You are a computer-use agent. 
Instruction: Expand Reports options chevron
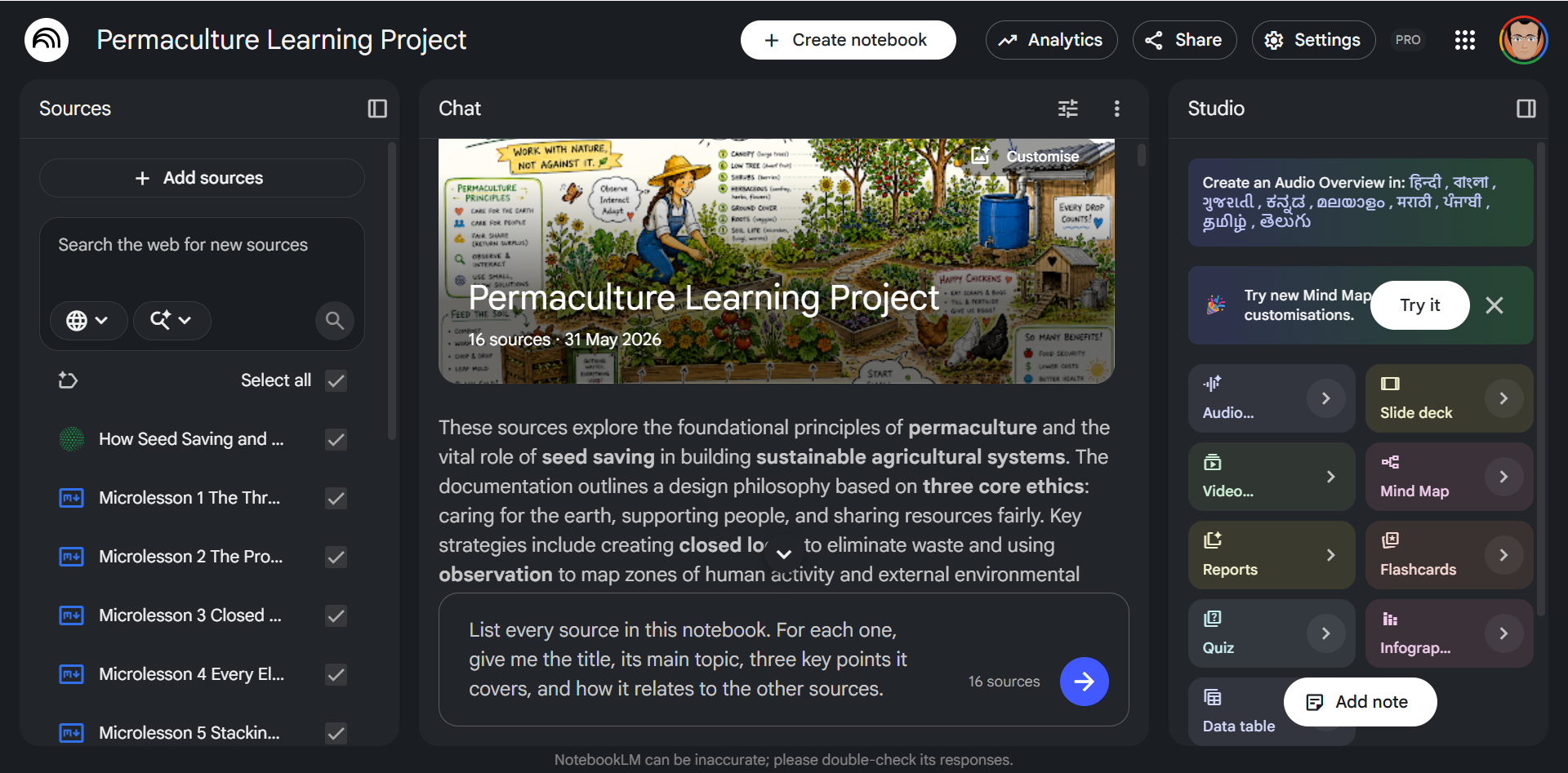[1330, 555]
